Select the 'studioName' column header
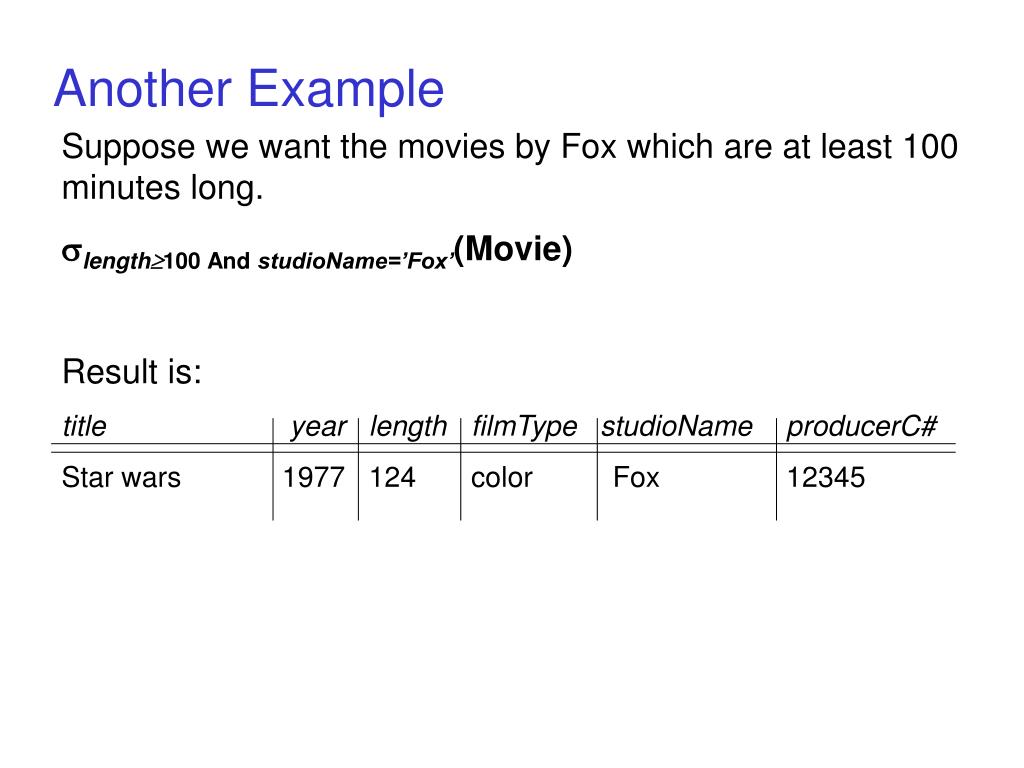Viewport: 1024px width, 768px height. coord(677,426)
